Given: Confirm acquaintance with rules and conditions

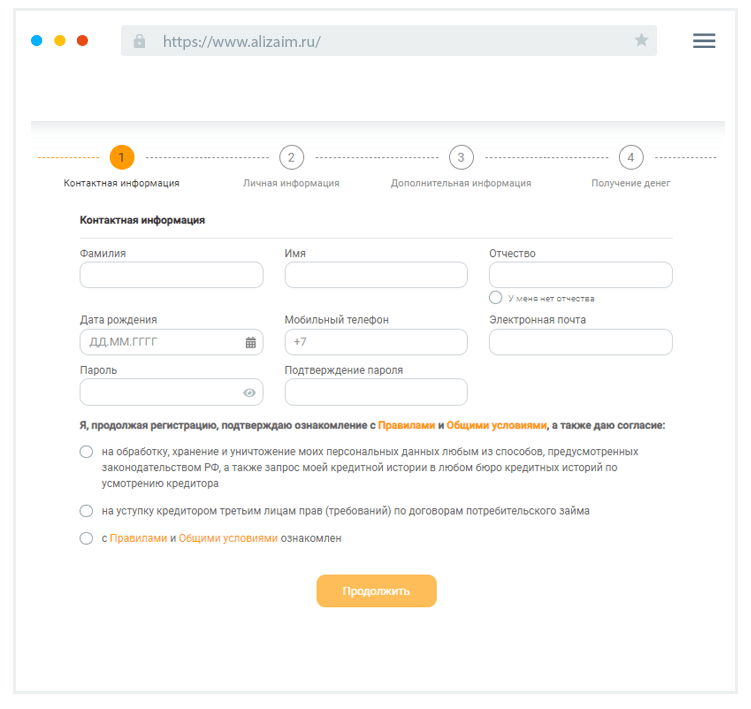Looking at the screenshot, I should coord(86,538).
